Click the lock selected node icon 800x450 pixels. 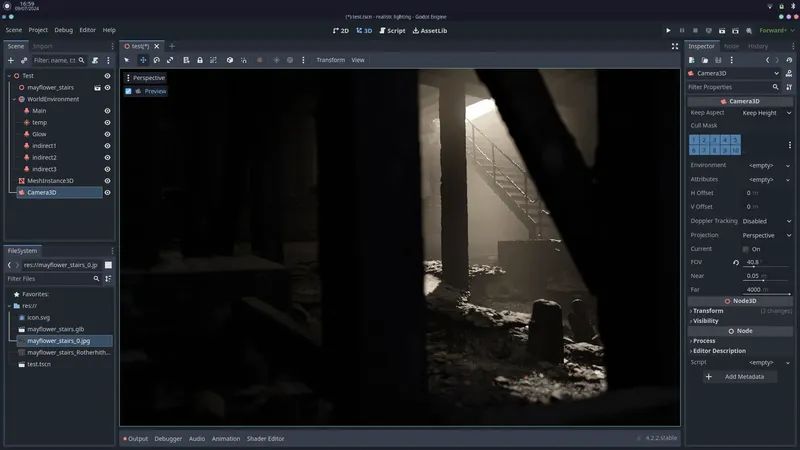click(200, 60)
